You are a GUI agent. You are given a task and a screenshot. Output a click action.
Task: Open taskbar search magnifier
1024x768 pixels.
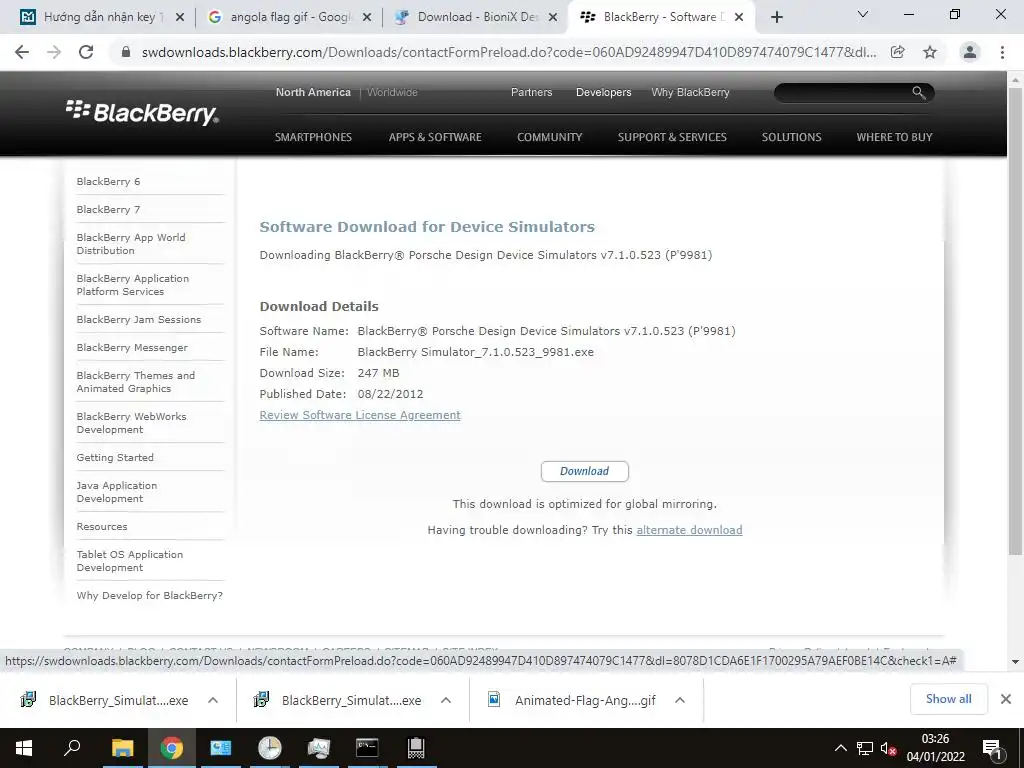(x=72, y=748)
